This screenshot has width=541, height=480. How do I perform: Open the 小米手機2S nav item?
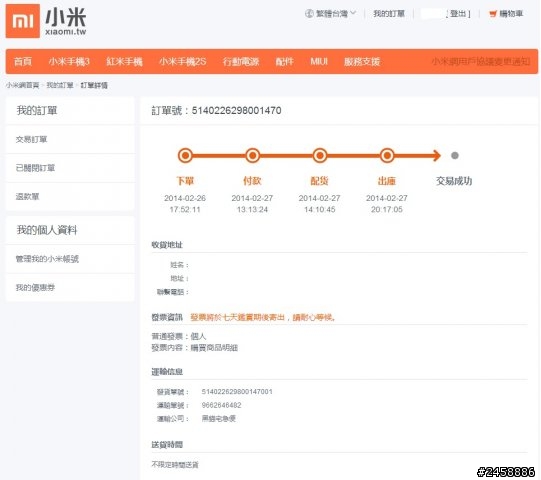tap(183, 62)
